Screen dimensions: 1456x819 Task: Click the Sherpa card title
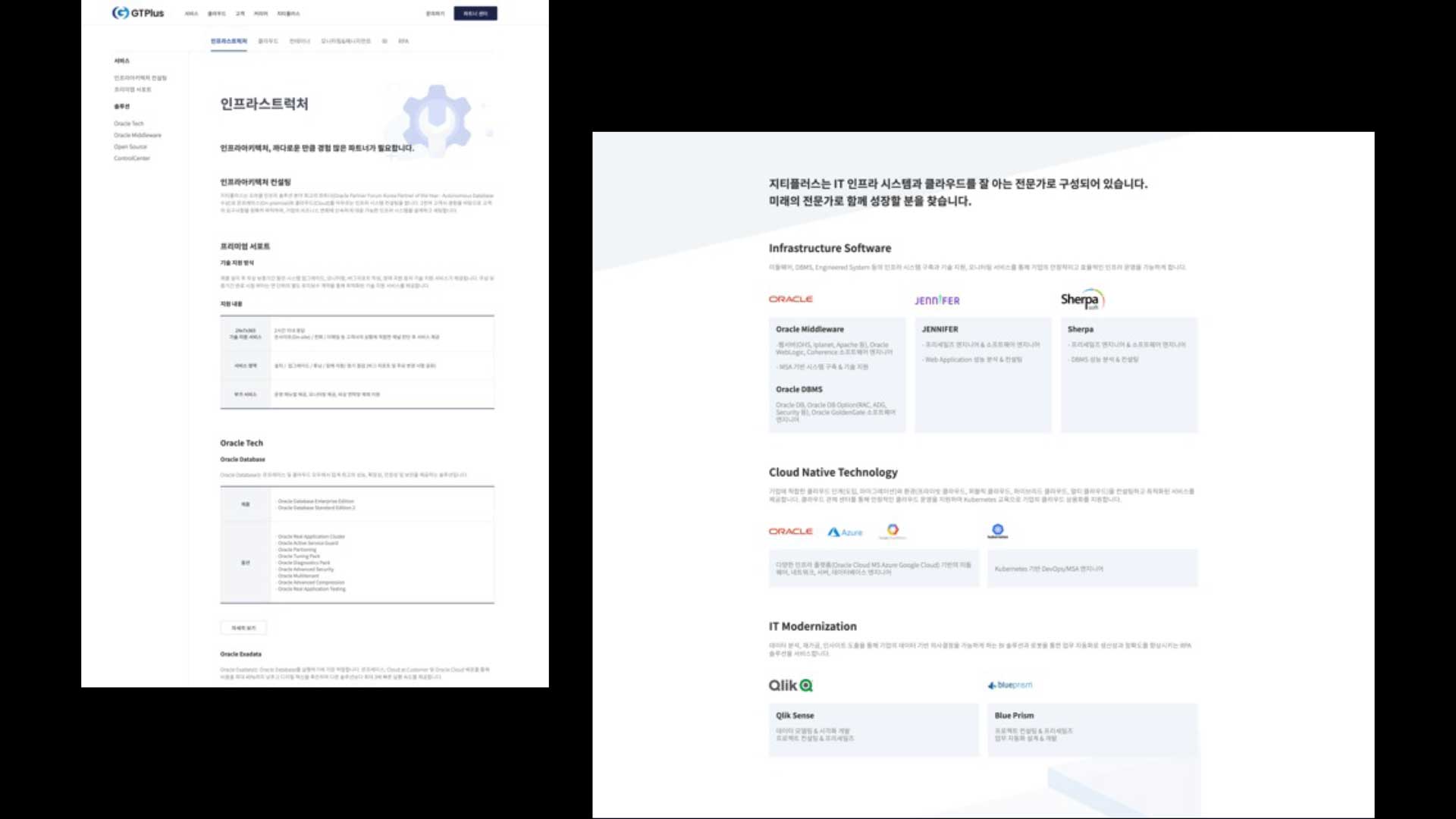click(x=1080, y=329)
